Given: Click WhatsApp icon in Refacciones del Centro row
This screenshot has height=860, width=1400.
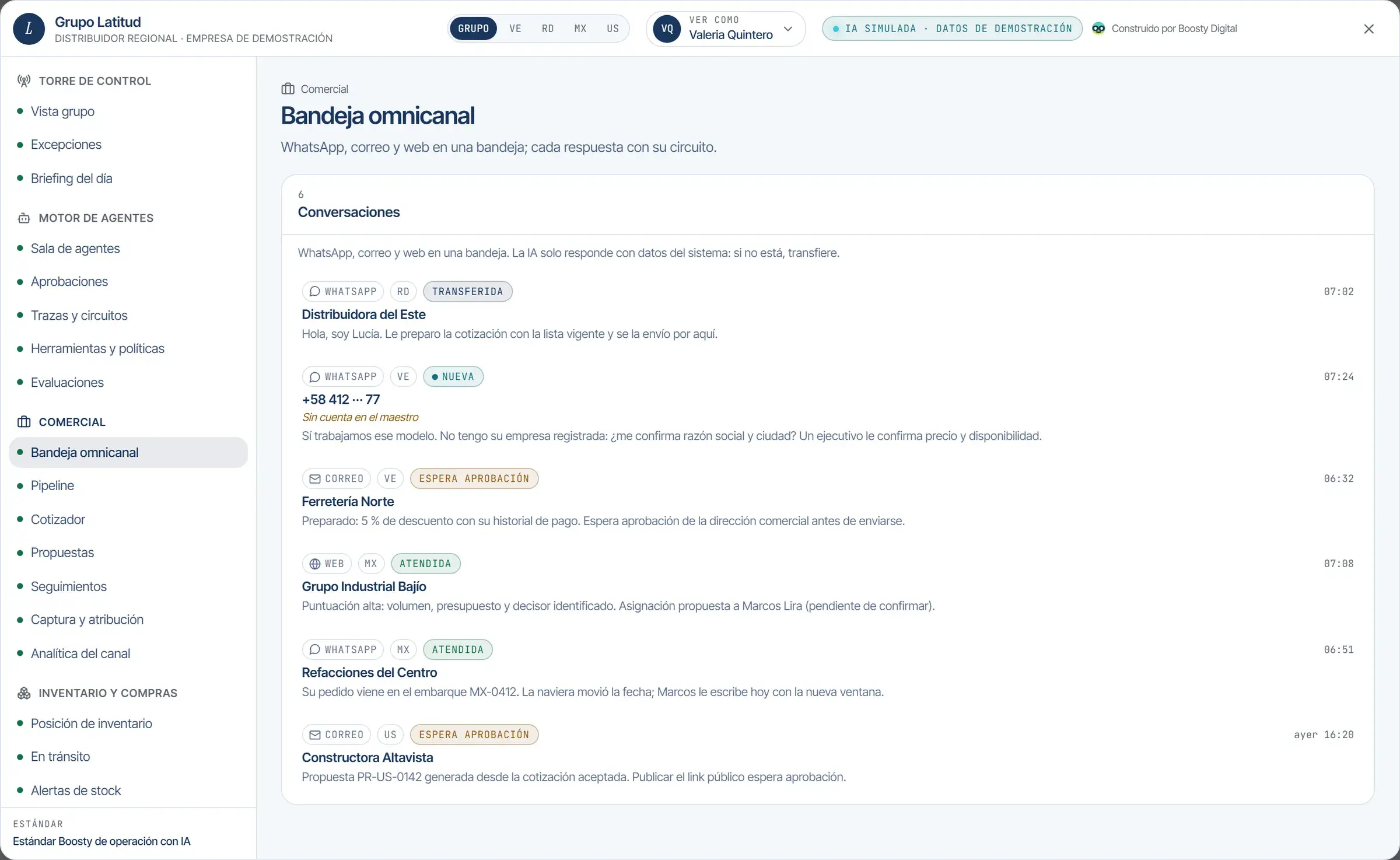Looking at the screenshot, I should pyautogui.click(x=314, y=649).
